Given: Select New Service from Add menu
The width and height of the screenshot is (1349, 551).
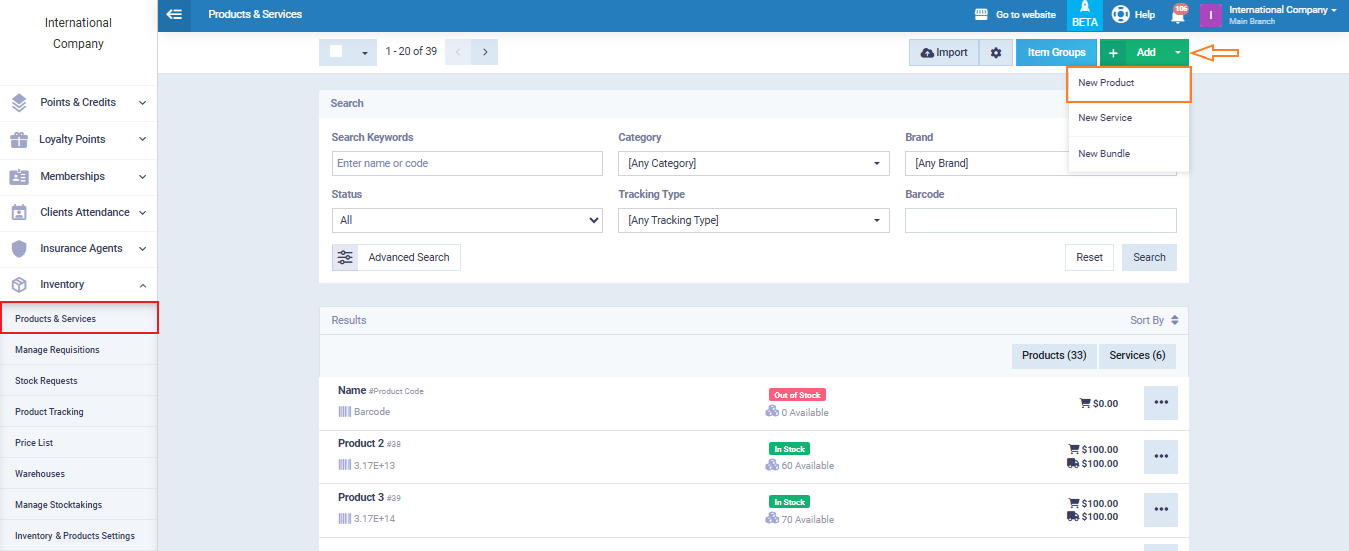Looking at the screenshot, I should [1105, 118].
